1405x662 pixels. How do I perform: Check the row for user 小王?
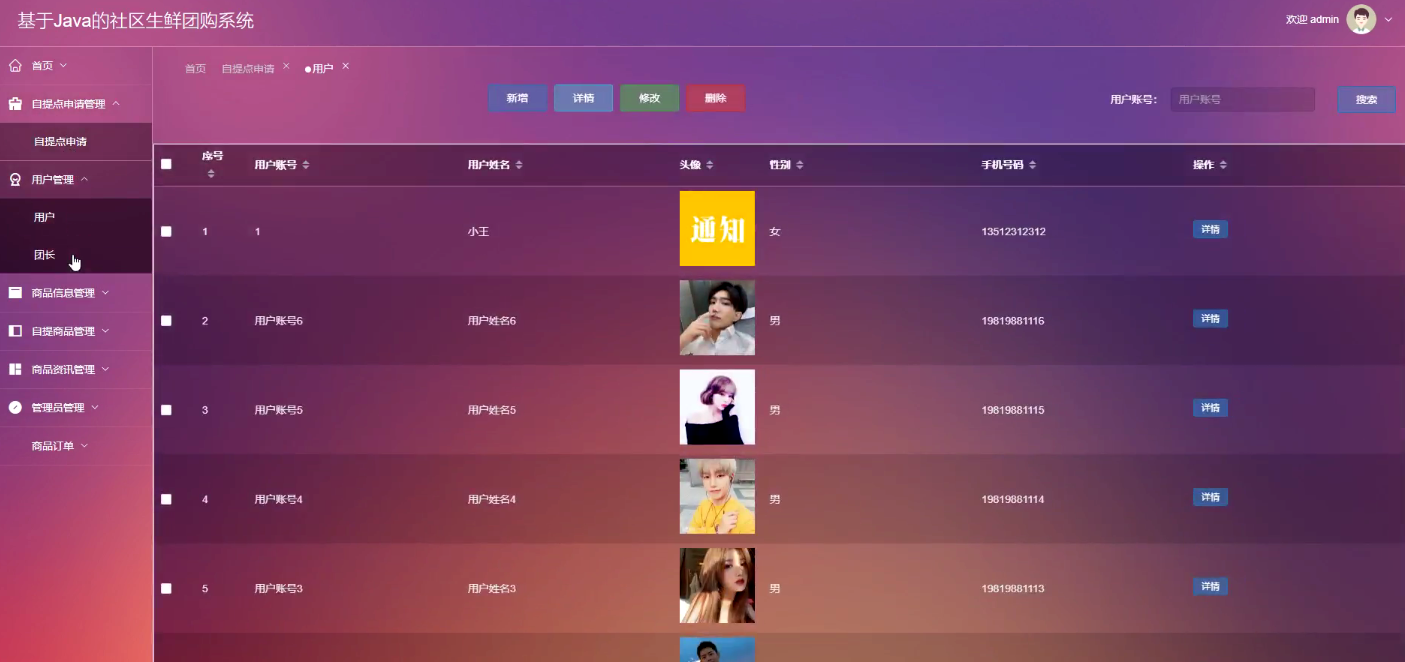(166, 231)
